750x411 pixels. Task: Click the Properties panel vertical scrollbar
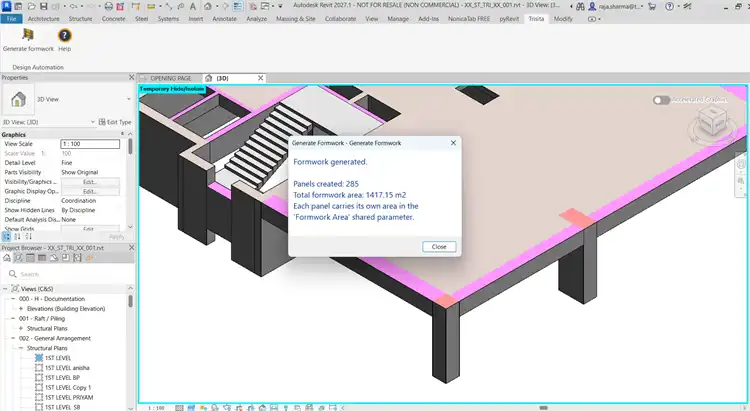[130, 147]
